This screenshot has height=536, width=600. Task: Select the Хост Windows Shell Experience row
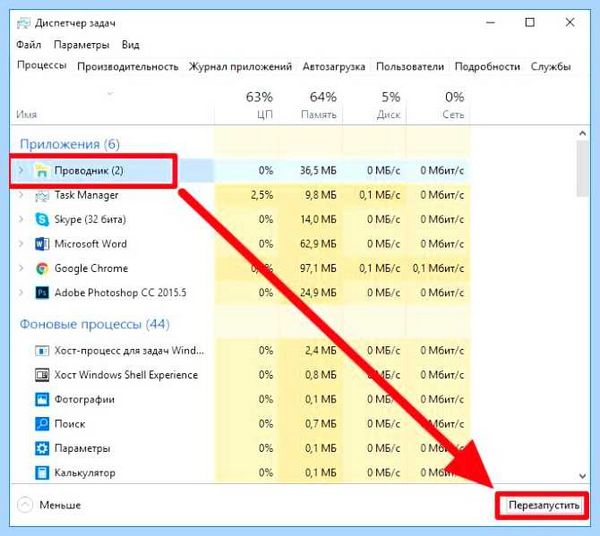point(241,375)
